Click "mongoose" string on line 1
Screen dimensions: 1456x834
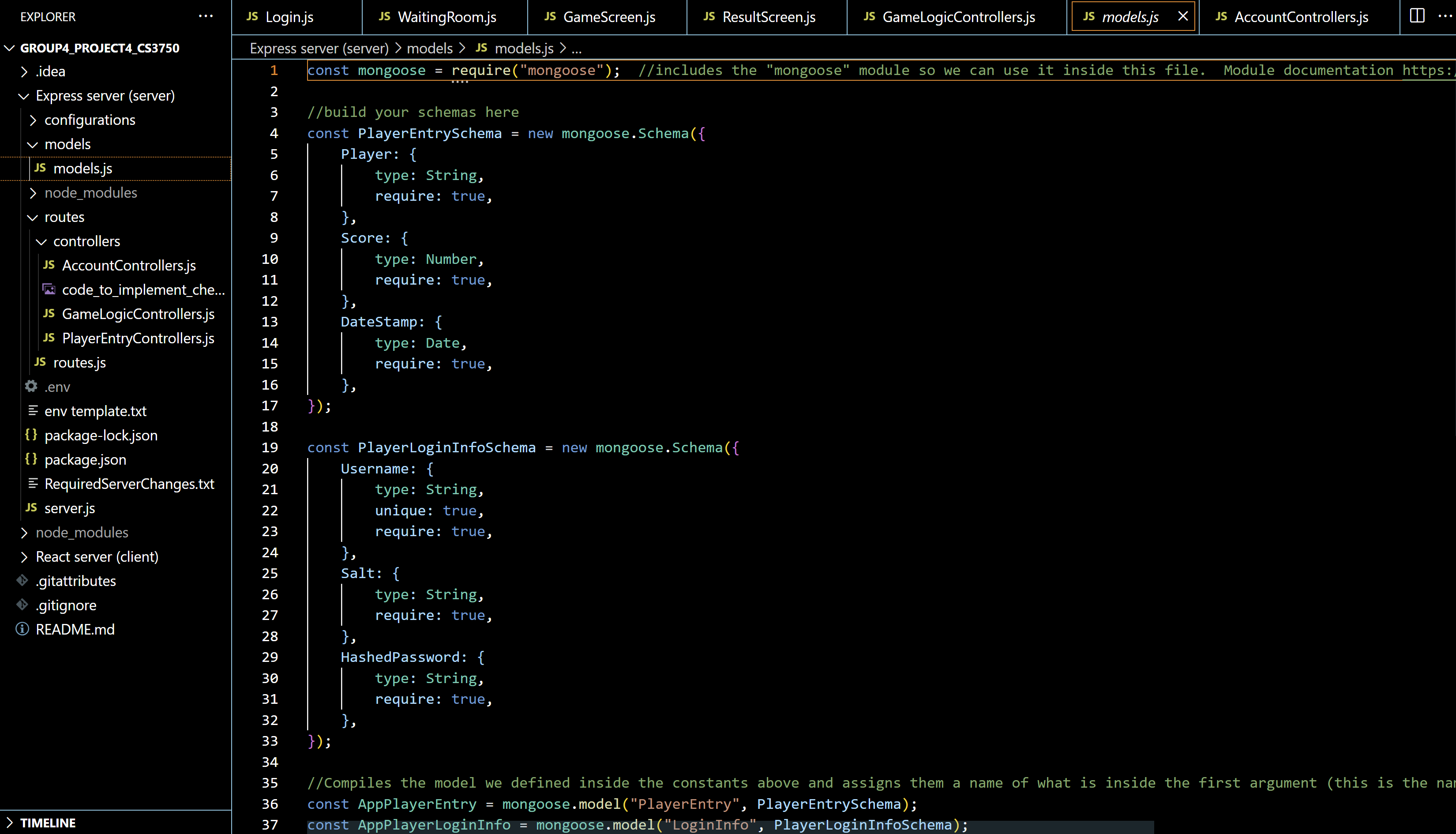561,71
